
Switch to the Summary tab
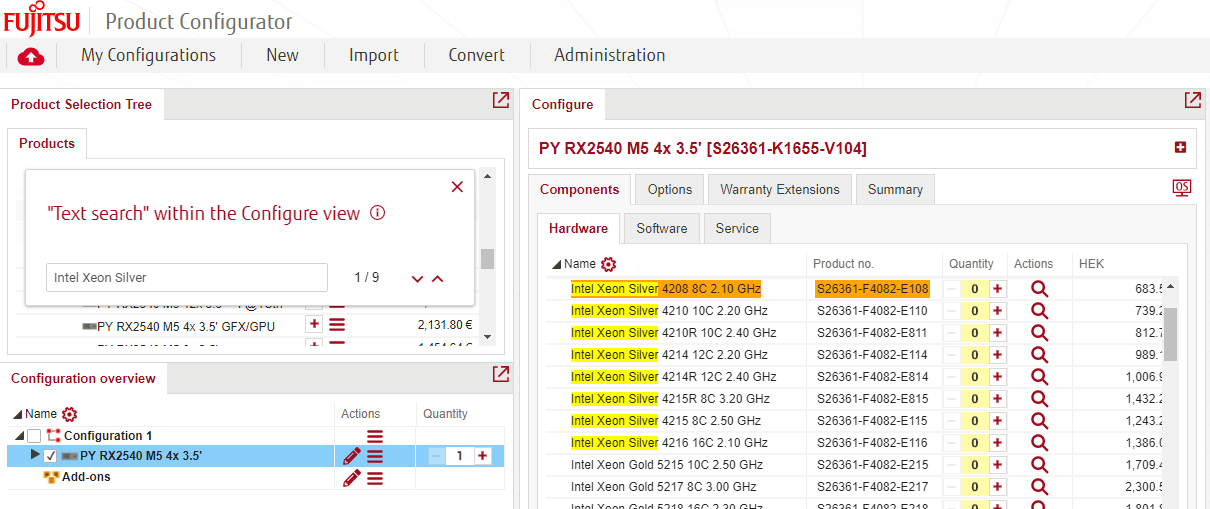point(895,189)
